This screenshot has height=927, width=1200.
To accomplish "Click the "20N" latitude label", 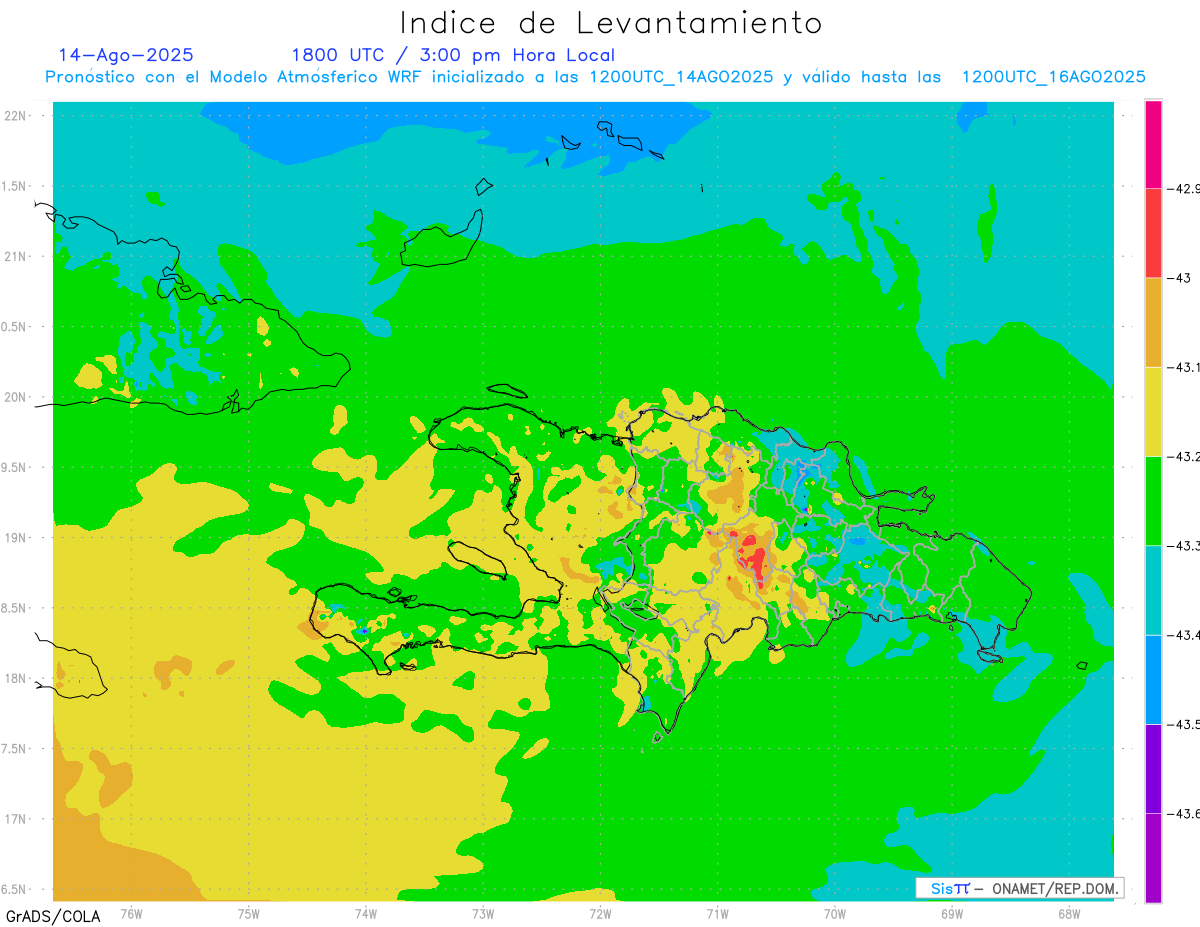I will [16, 397].
